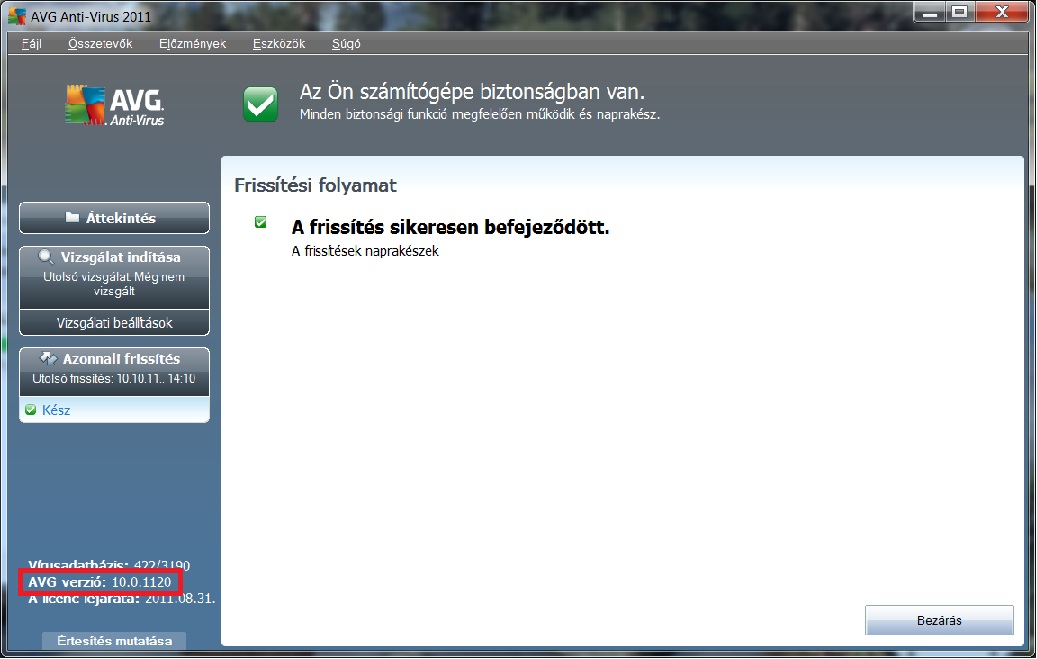This screenshot has width=1037, height=659.
Task: Click the highlighted AVG verzió 10.0.1120 text
Action: click(x=100, y=581)
